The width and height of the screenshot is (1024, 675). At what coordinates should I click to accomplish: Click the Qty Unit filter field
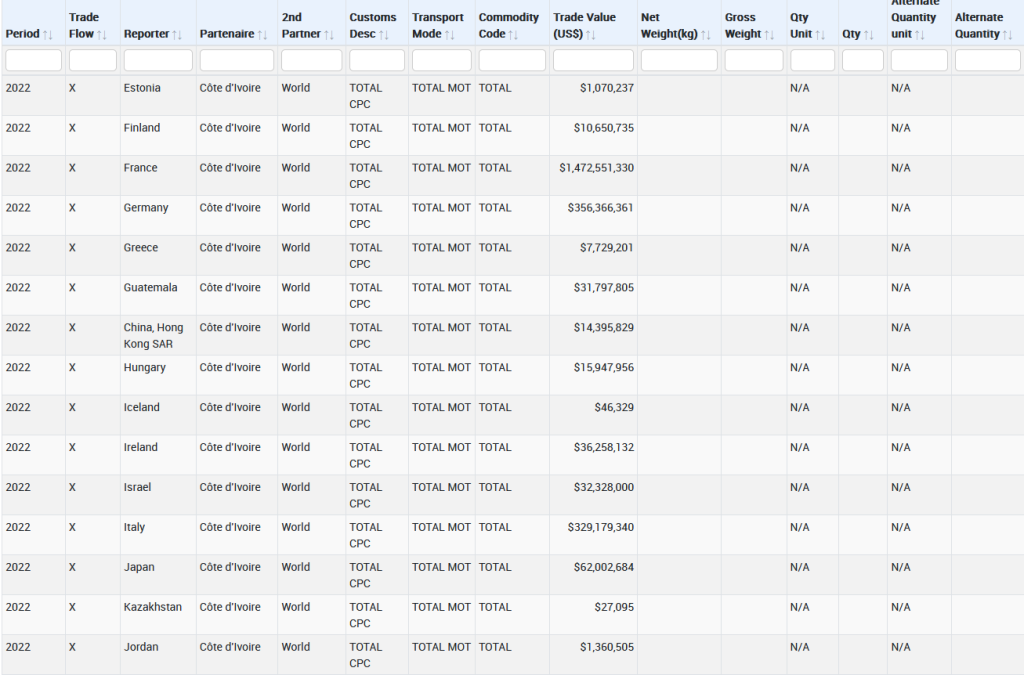(812, 60)
